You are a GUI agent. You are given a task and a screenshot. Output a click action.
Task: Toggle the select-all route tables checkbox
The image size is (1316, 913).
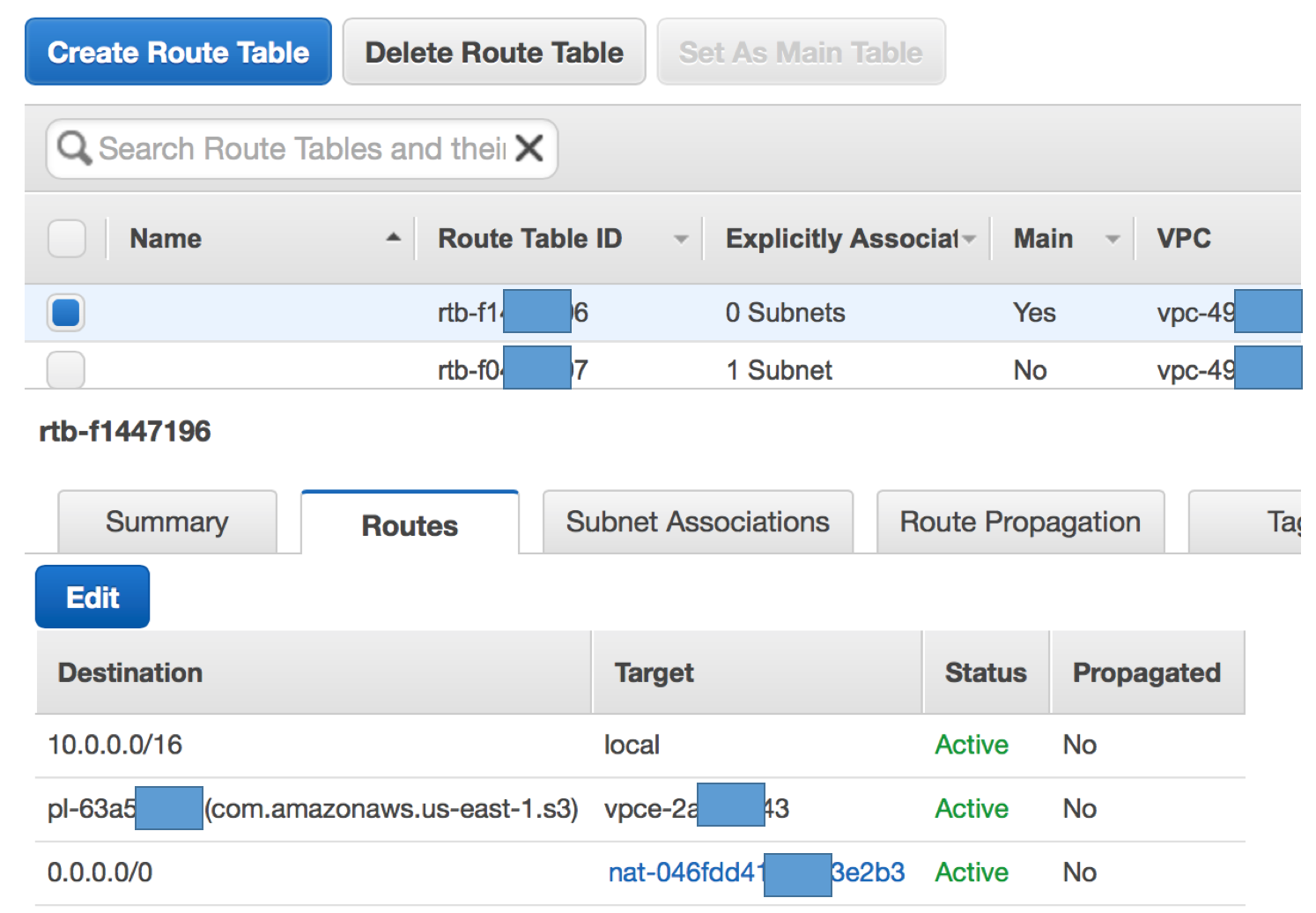66,238
